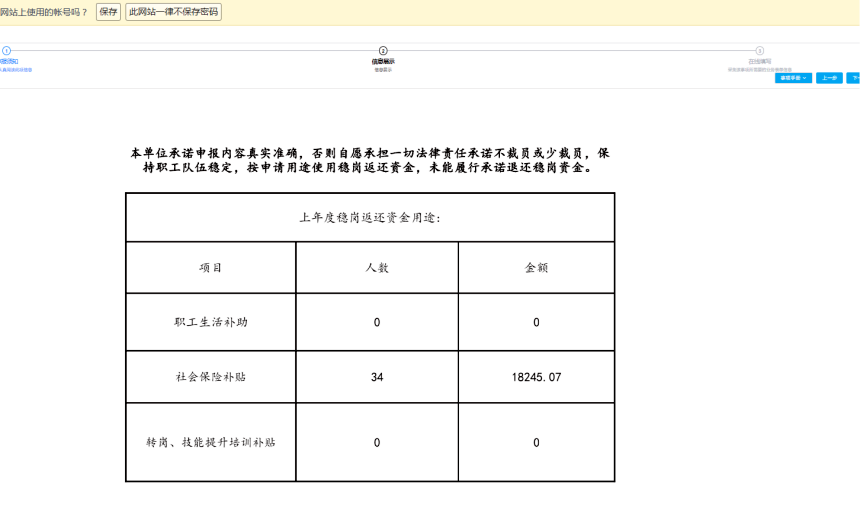Image resolution: width=860 pixels, height=516 pixels.
Task: Select step 3 在线填写 circle
Action: (x=760, y=50)
